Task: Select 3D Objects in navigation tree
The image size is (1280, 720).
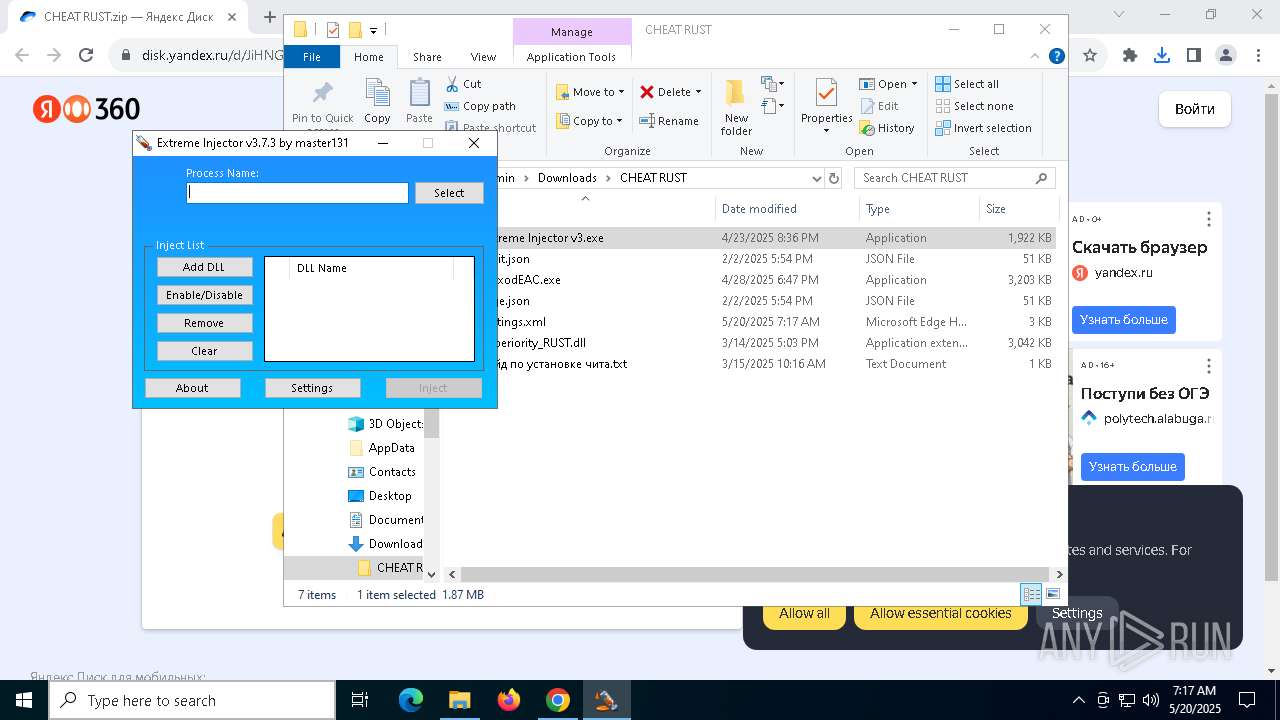Action: pos(386,424)
